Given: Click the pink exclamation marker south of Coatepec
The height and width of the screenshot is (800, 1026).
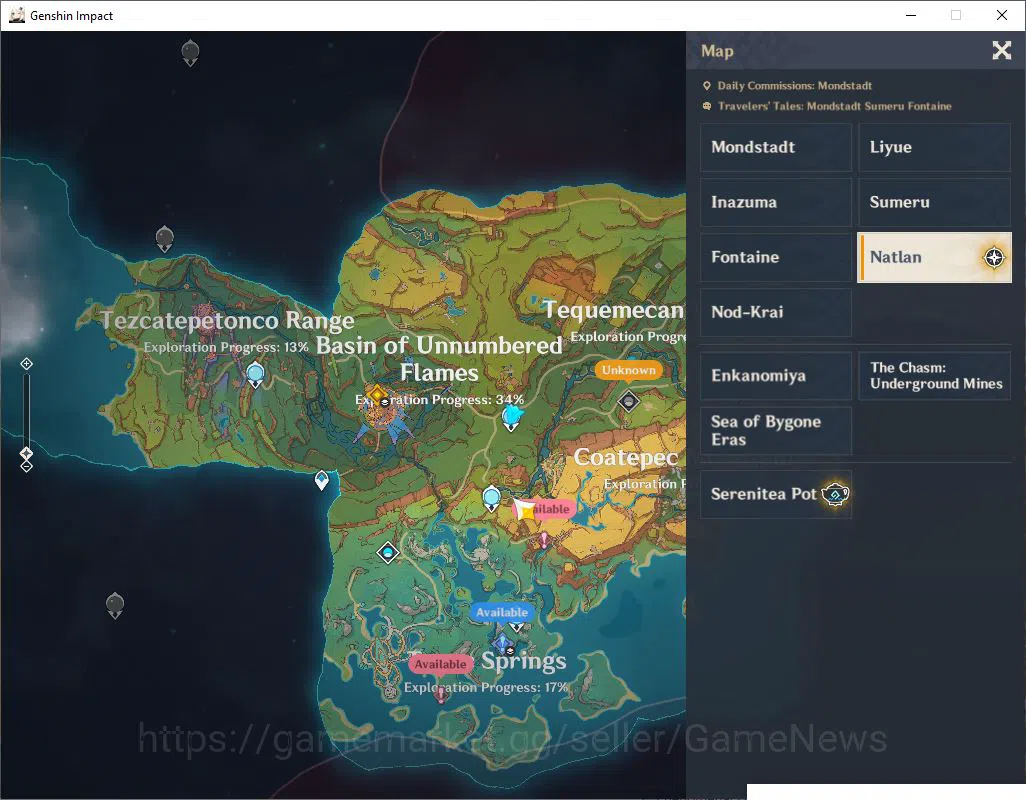Looking at the screenshot, I should [543, 540].
